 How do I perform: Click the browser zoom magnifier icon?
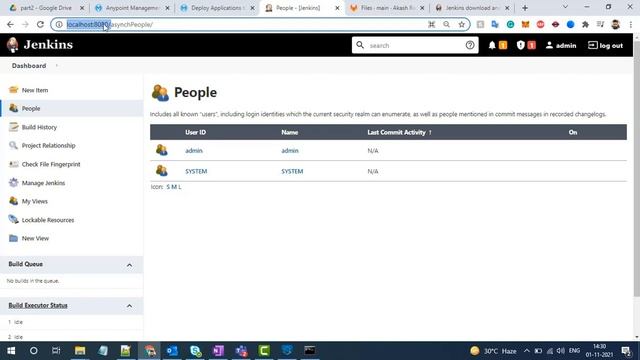pos(447,24)
